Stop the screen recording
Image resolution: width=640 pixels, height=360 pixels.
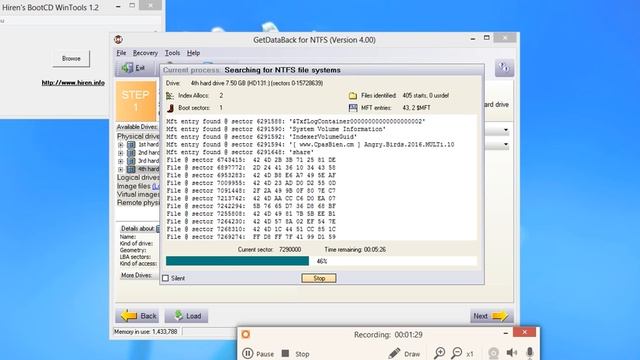(x=296, y=353)
